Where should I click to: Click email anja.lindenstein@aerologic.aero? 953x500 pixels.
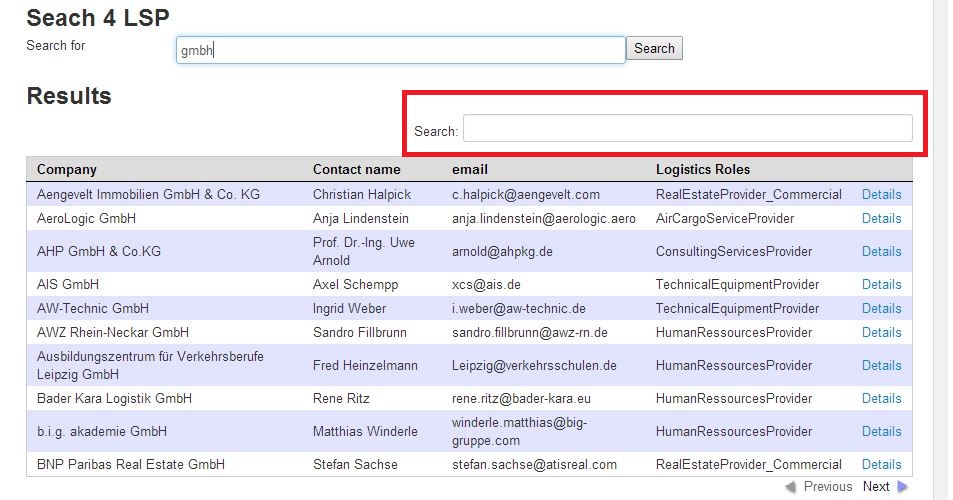coord(543,218)
